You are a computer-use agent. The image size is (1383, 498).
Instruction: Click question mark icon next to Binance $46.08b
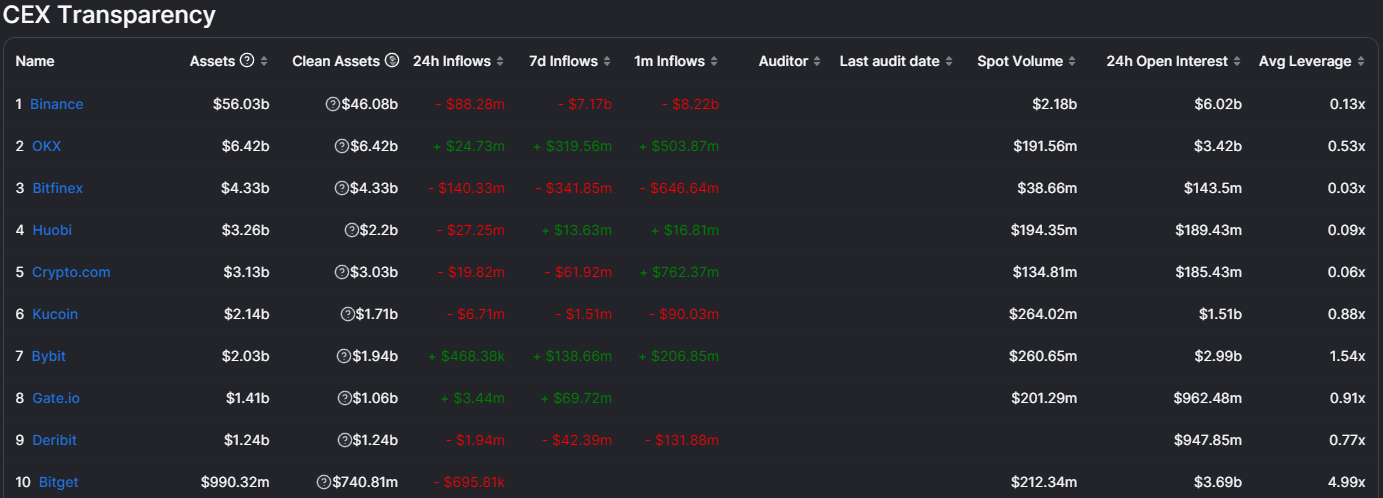pyautogui.click(x=333, y=104)
